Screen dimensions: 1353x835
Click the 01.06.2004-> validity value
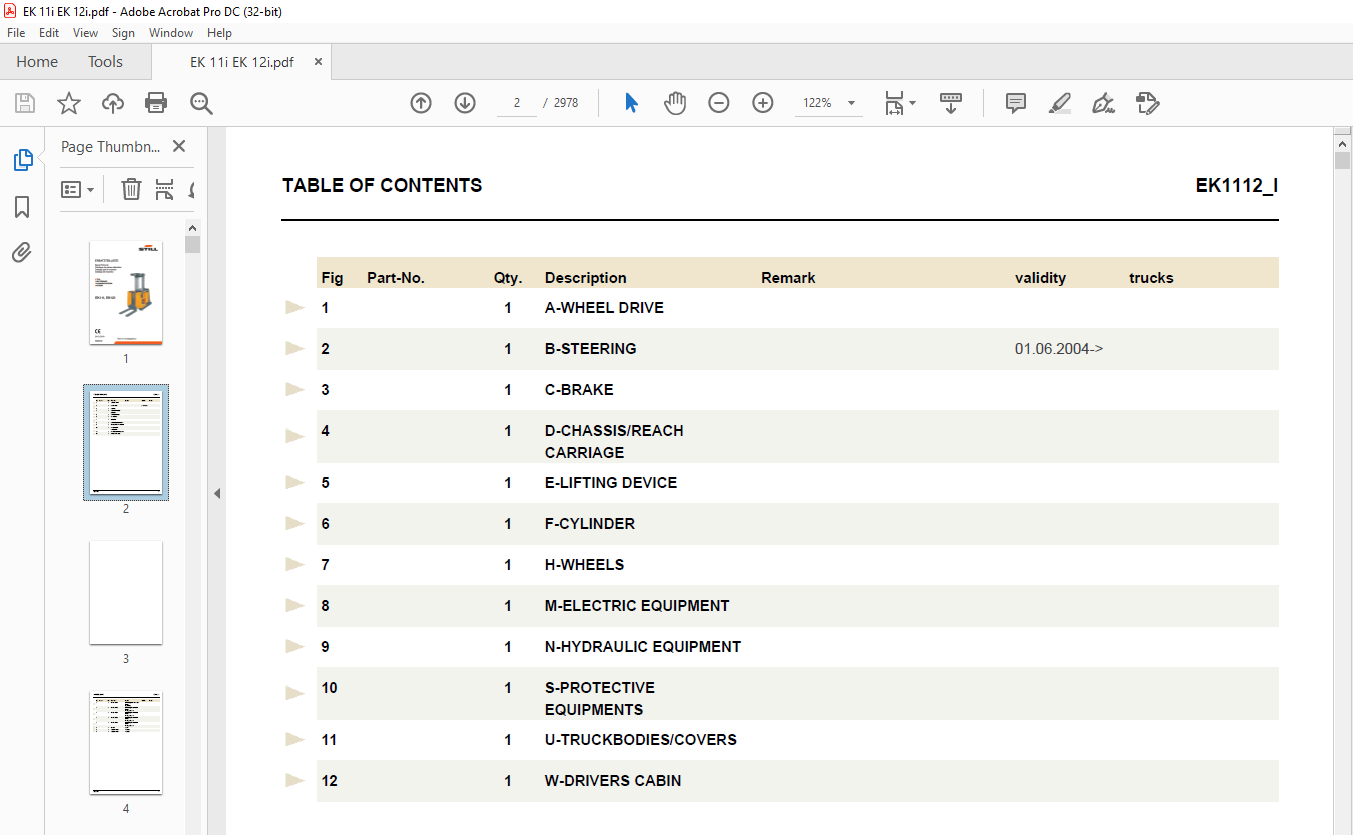tap(1059, 349)
